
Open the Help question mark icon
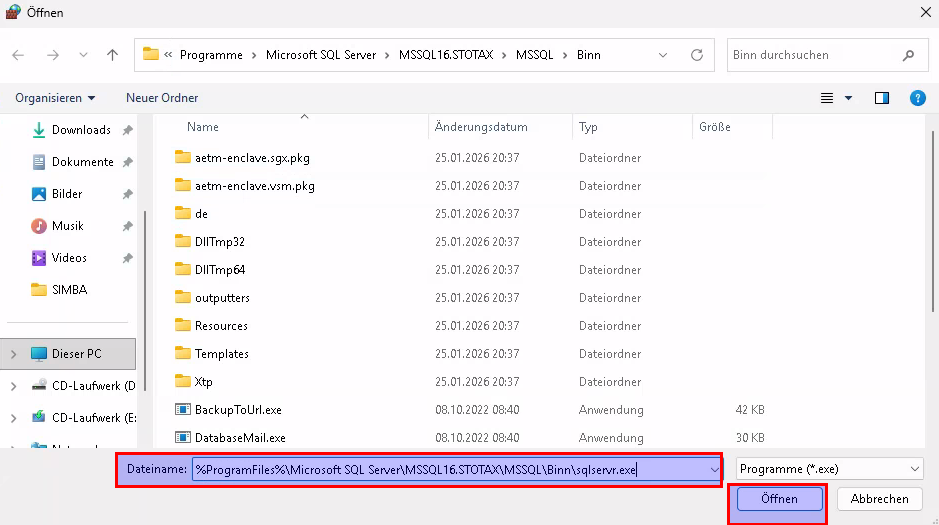tap(917, 98)
